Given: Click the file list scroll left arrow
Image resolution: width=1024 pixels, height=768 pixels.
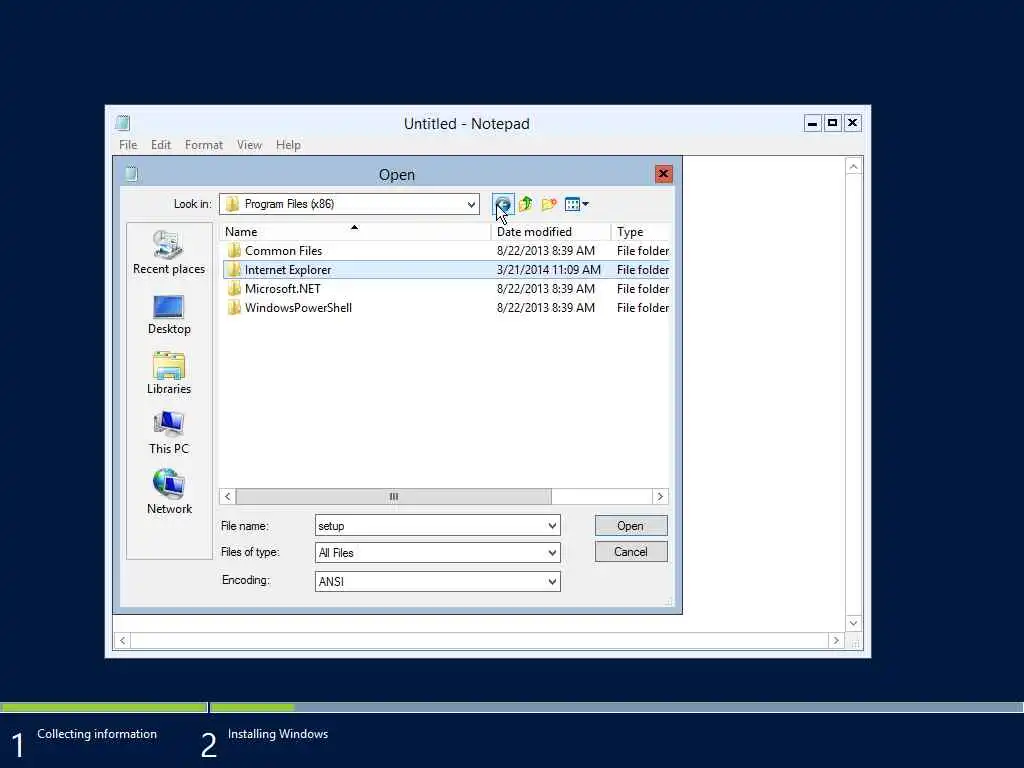Looking at the screenshot, I should 227,497.
